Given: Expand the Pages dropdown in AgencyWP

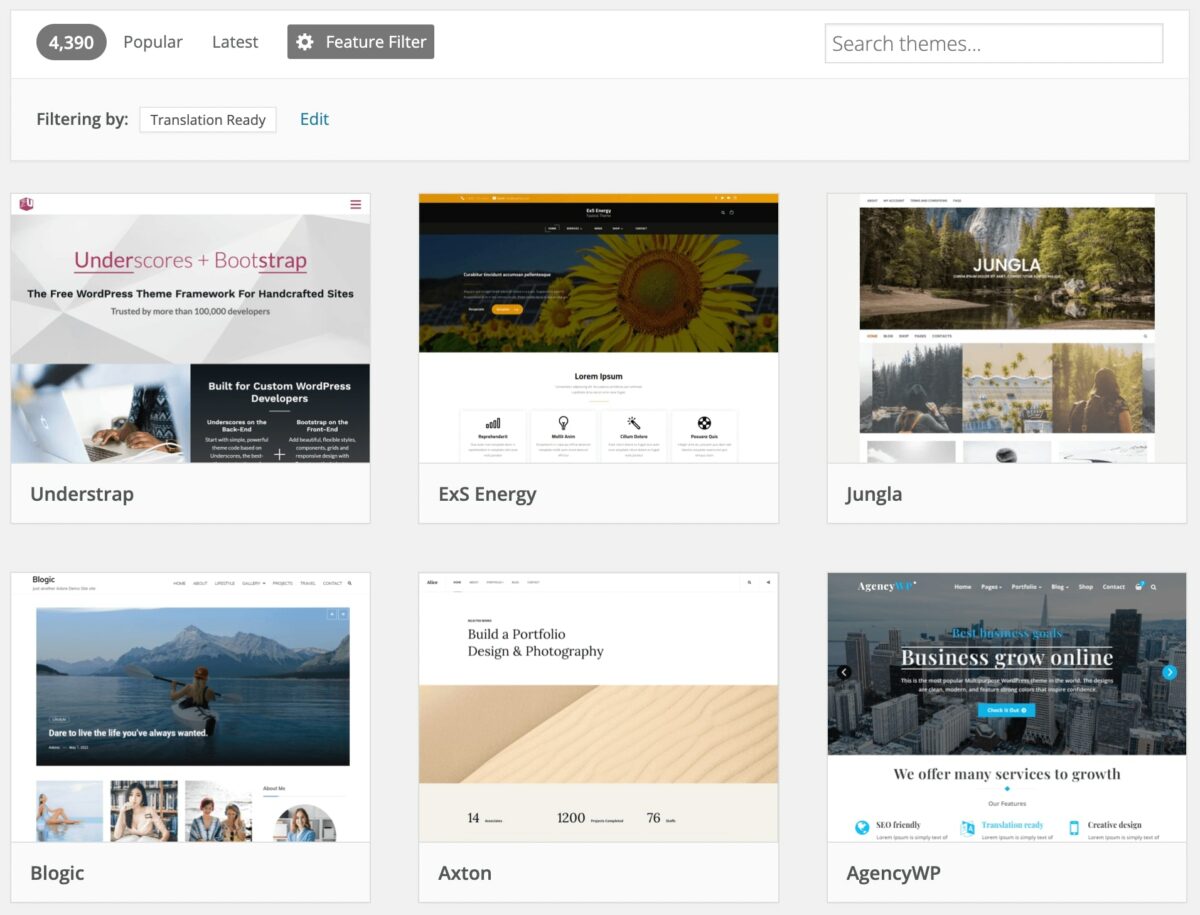Looking at the screenshot, I should point(991,587).
